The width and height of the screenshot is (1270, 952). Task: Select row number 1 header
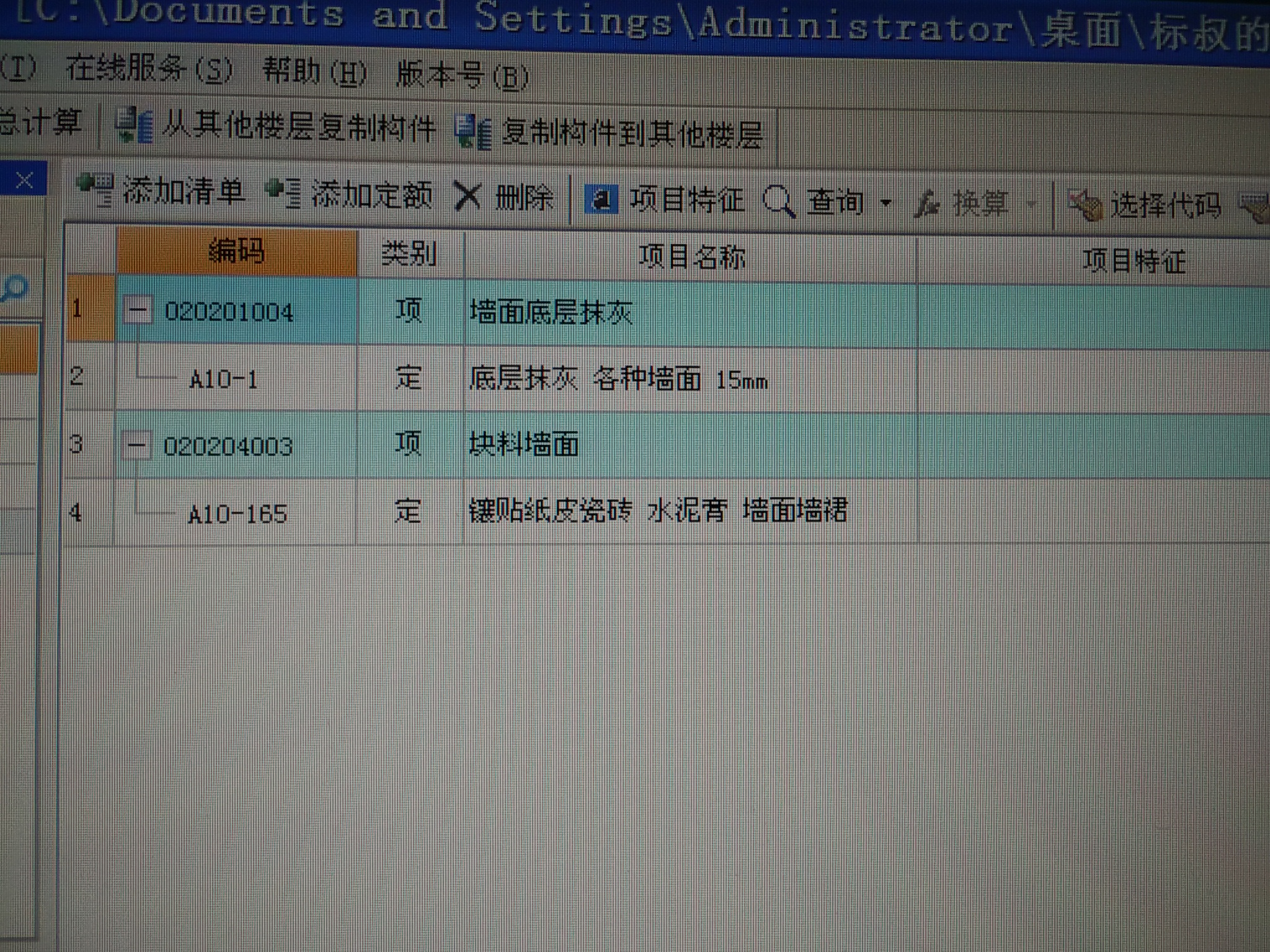[90, 308]
